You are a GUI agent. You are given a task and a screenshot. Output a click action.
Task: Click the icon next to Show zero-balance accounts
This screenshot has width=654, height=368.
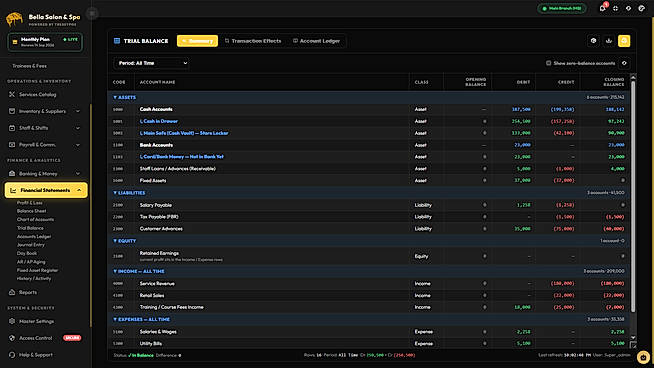tap(624, 63)
